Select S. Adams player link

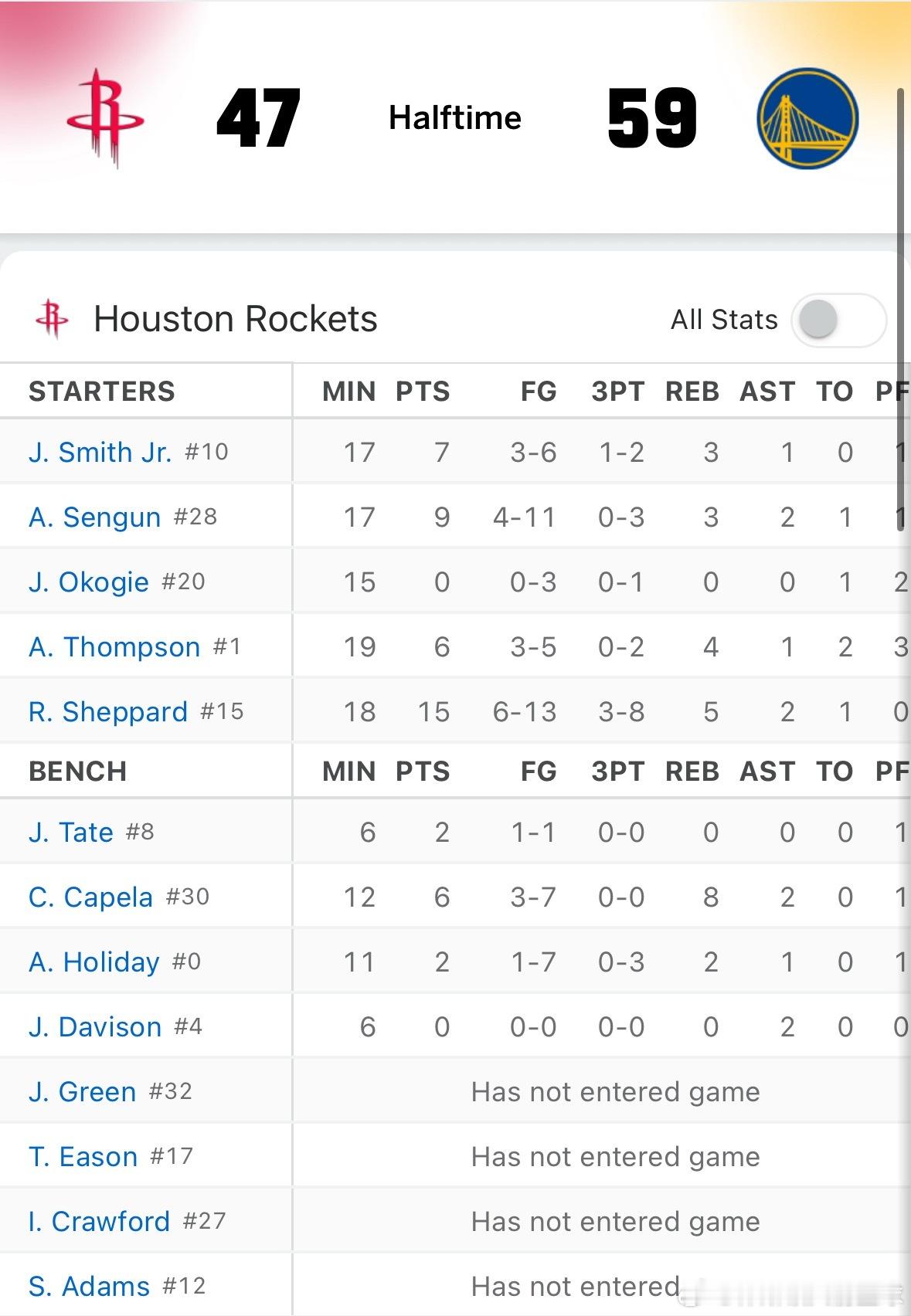pos(89,1287)
